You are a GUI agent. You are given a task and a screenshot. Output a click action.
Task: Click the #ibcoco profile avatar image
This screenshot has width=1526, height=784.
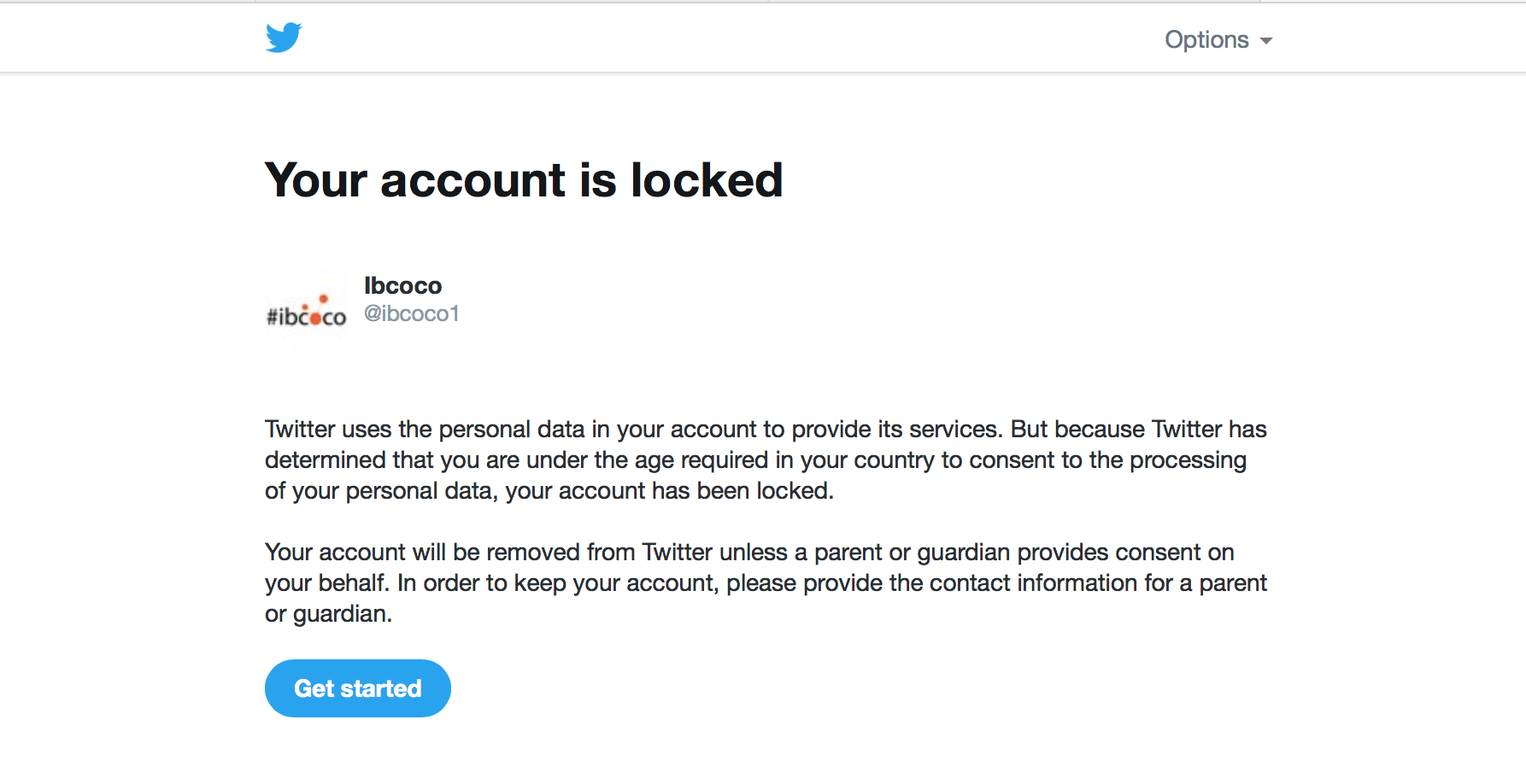[x=306, y=305]
